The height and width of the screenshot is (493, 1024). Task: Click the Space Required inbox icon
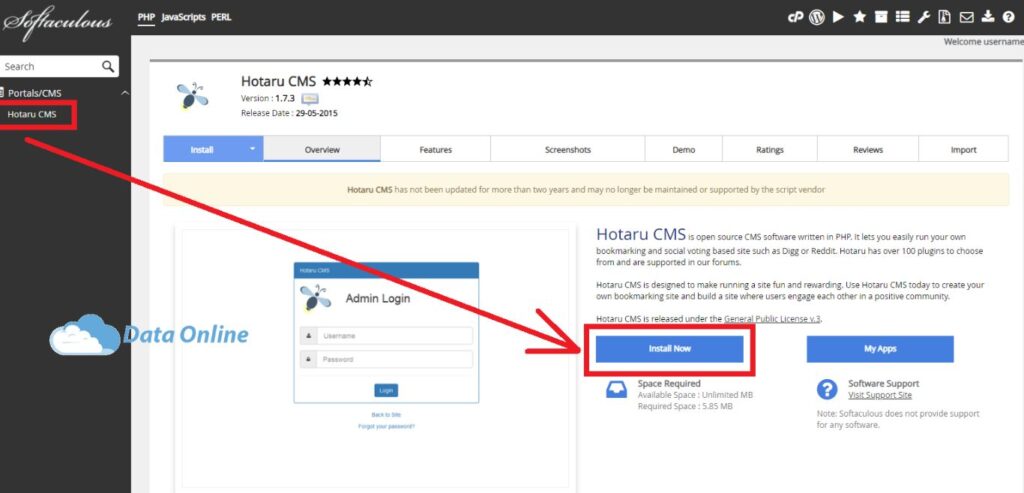pos(616,390)
